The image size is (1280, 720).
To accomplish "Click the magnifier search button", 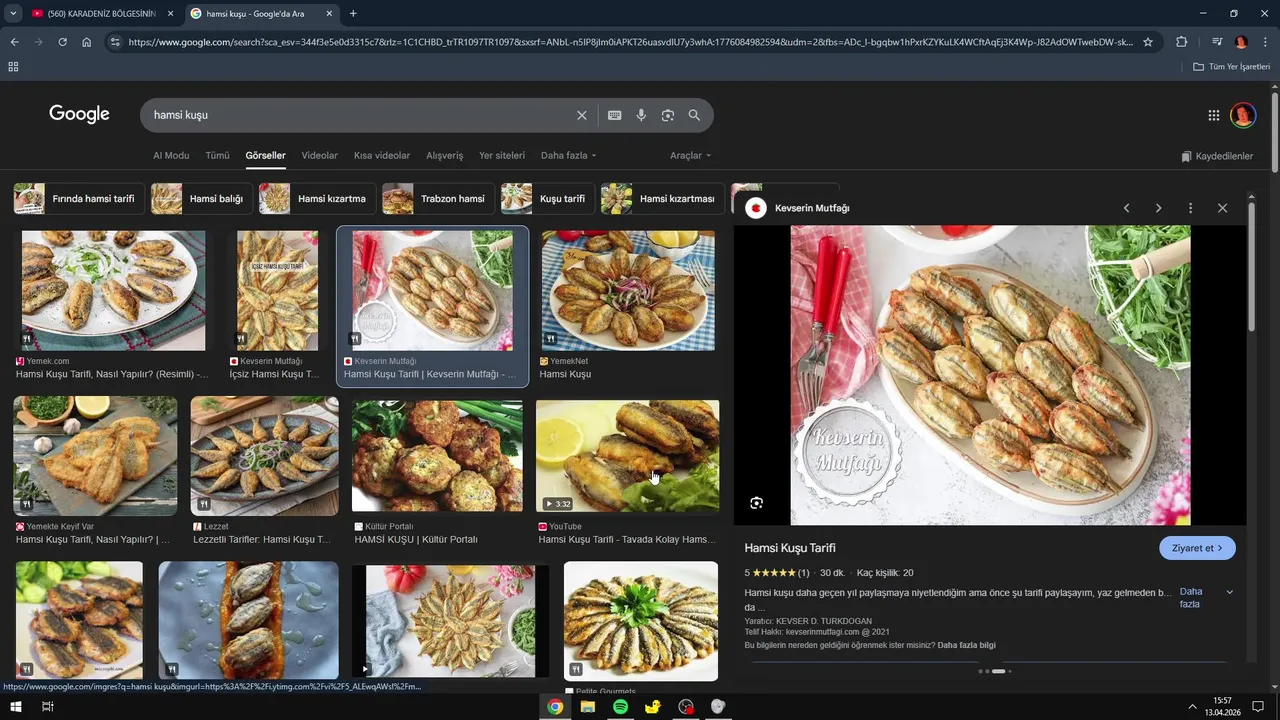I will pyautogui.click(x=694, y=115).
